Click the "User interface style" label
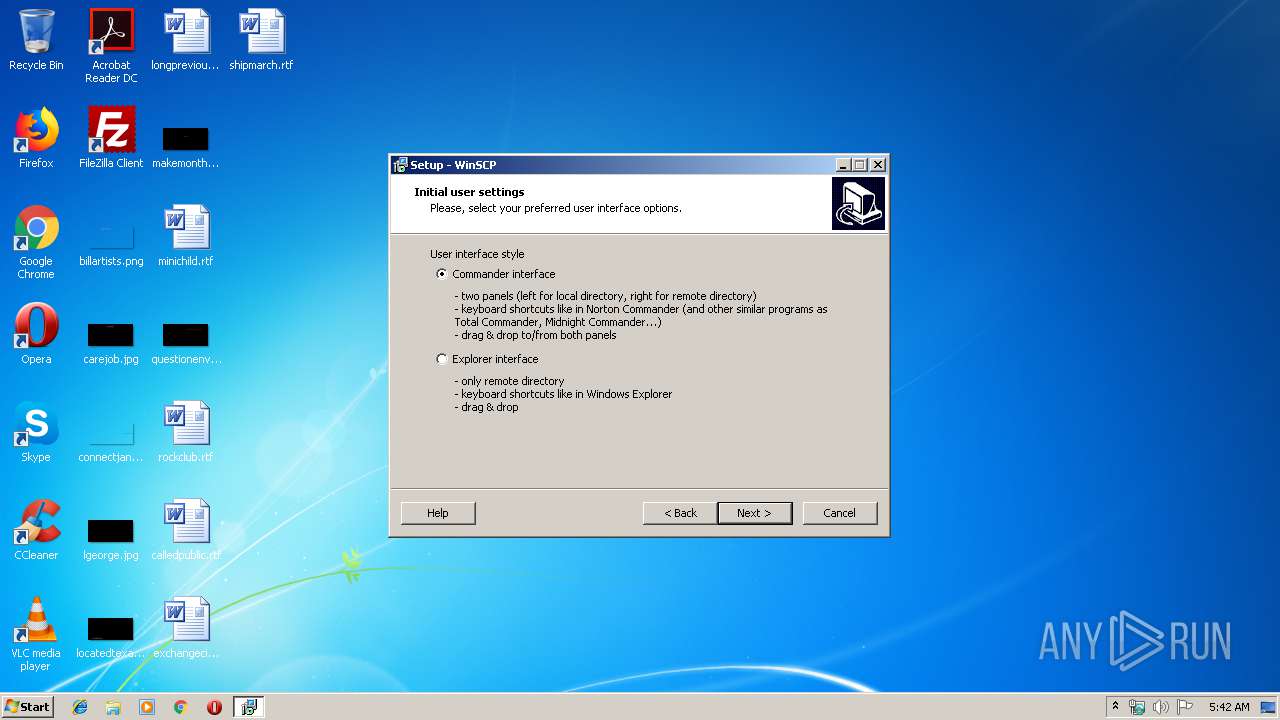Viewport: 1280px width, 720px height. point(477,254)
